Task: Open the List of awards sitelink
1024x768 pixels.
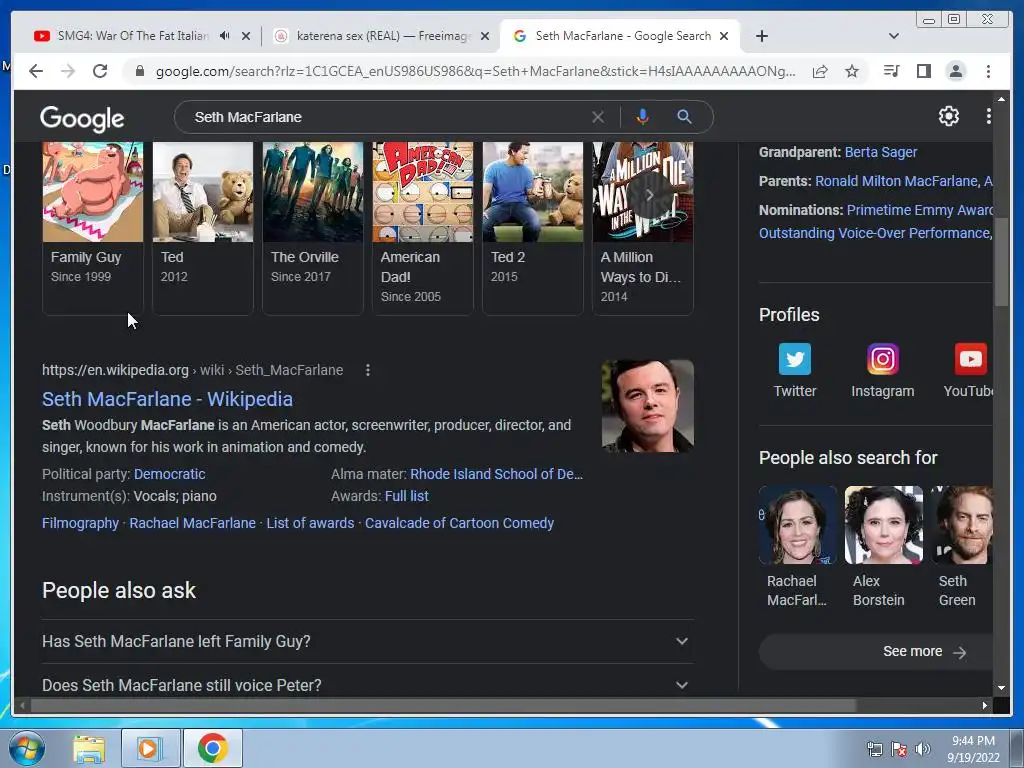Action: pos(310,523)
